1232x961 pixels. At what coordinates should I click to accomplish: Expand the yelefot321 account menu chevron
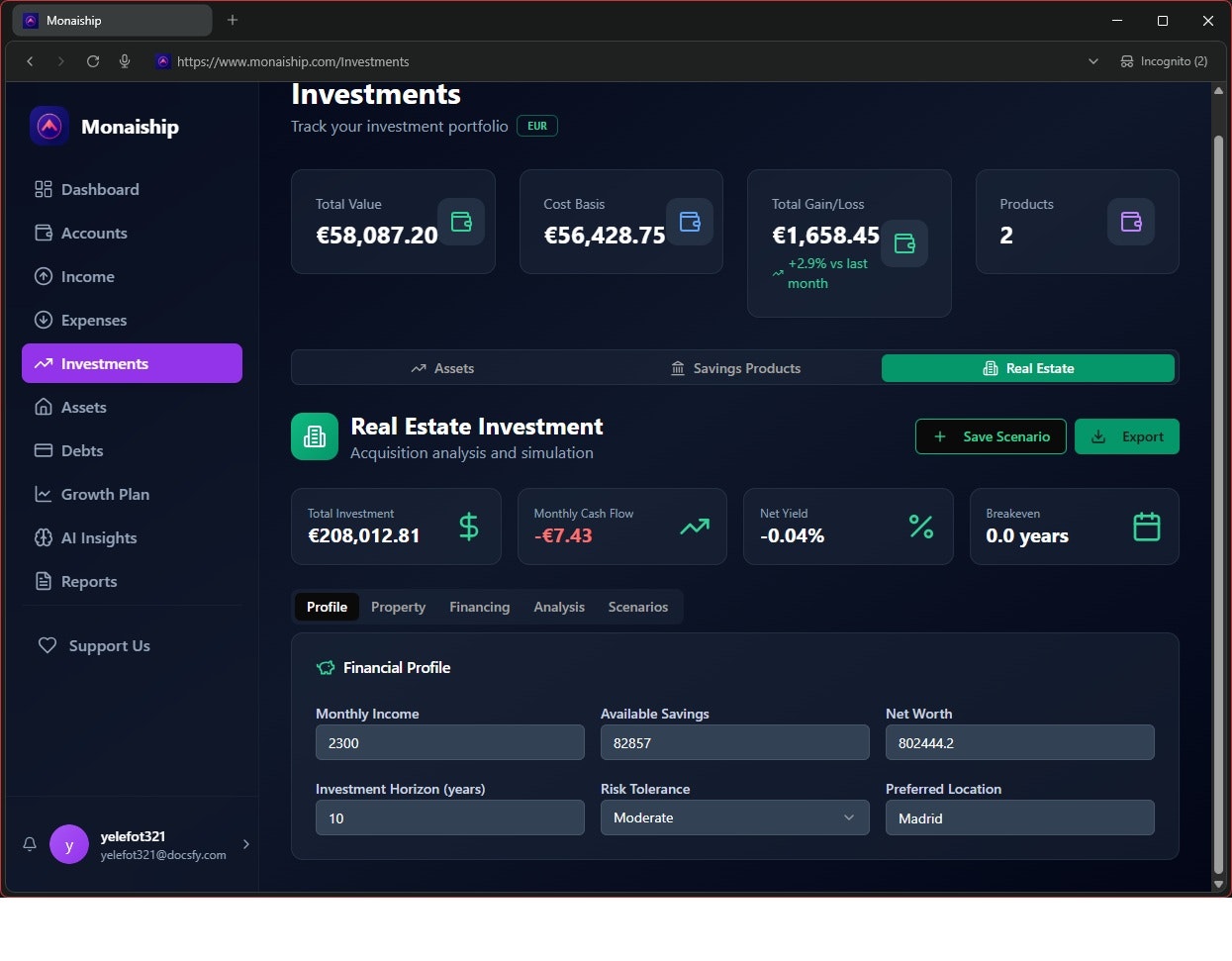point(245,844)
